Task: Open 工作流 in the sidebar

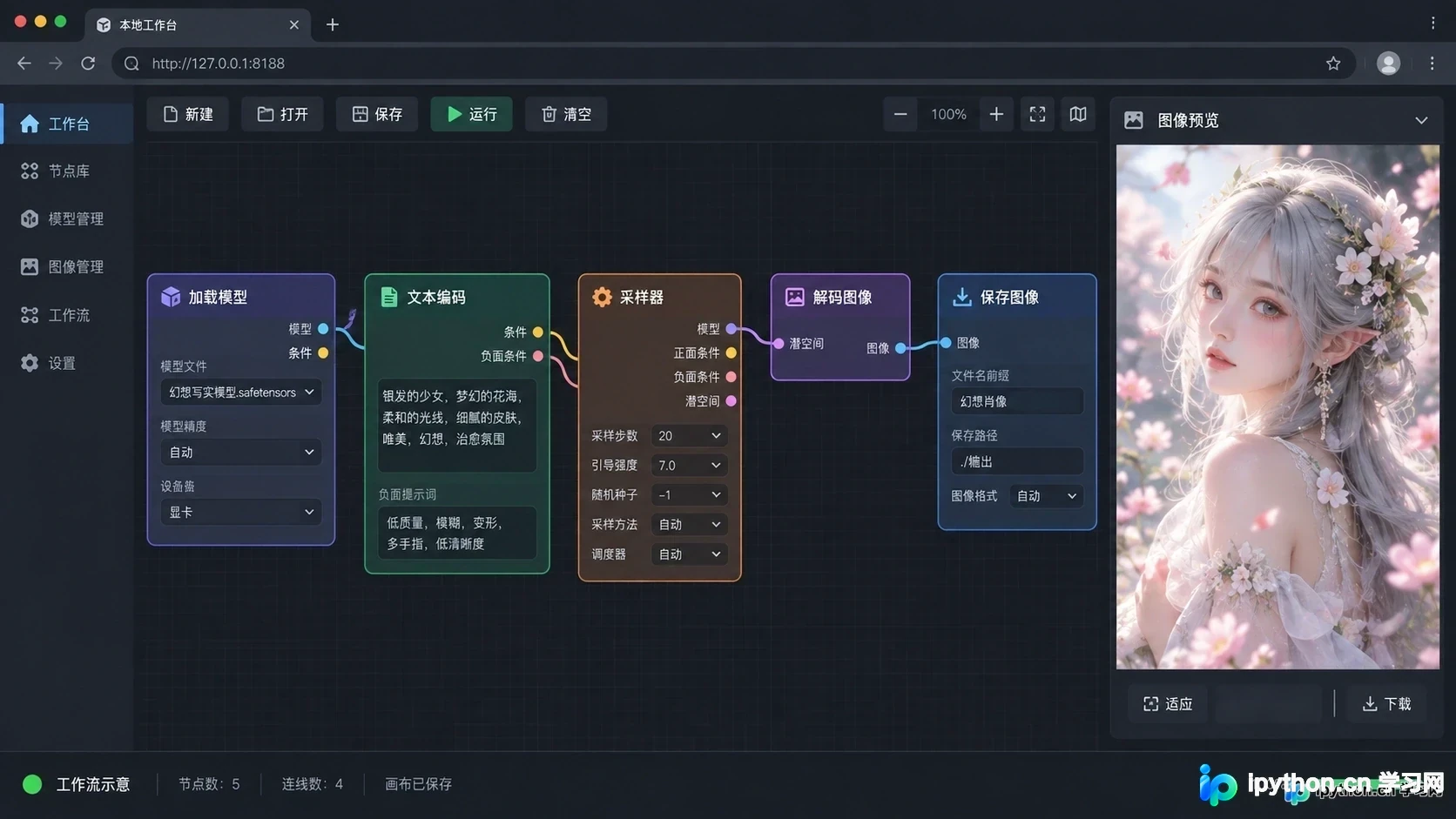Action: coord(67,315)
